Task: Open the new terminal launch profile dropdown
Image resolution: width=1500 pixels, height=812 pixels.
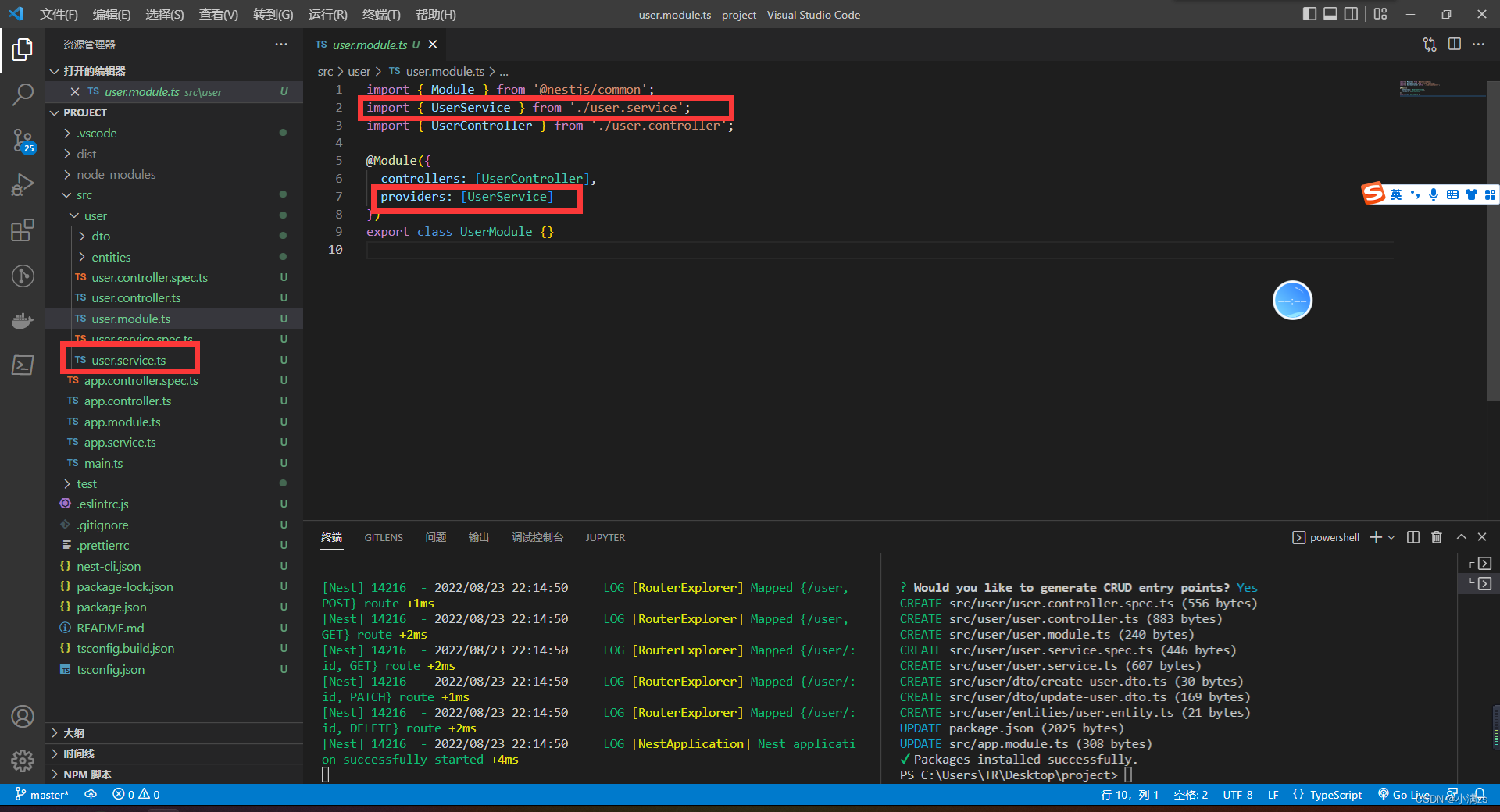Action: click(1391, 537)
